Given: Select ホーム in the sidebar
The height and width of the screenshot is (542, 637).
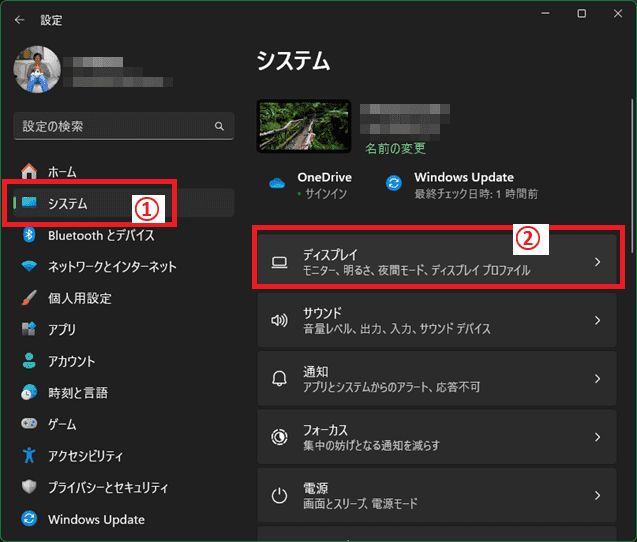Looking at the screenshot, I should [62, 172].
